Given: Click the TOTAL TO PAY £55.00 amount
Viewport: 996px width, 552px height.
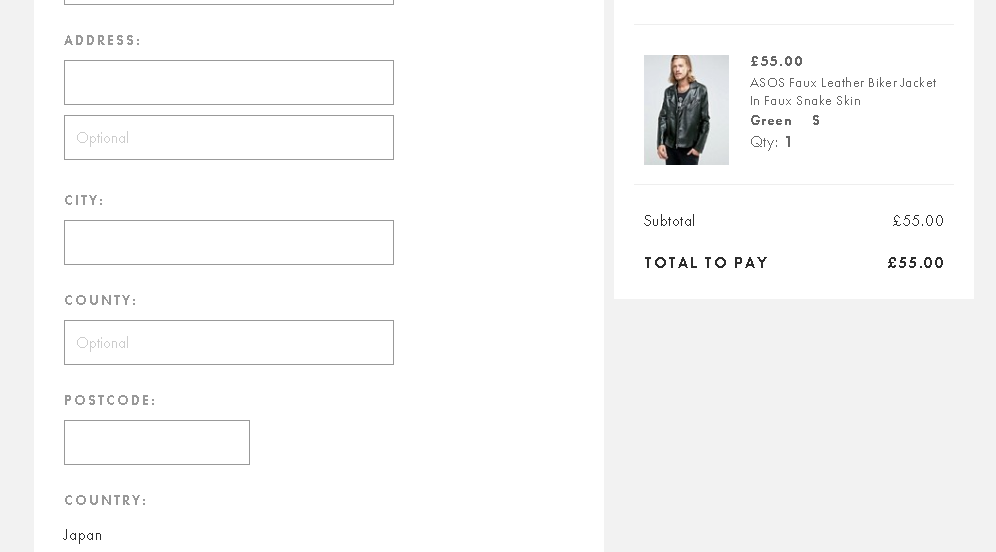Looking at the screenshot, I should click(x=916, y=263).
